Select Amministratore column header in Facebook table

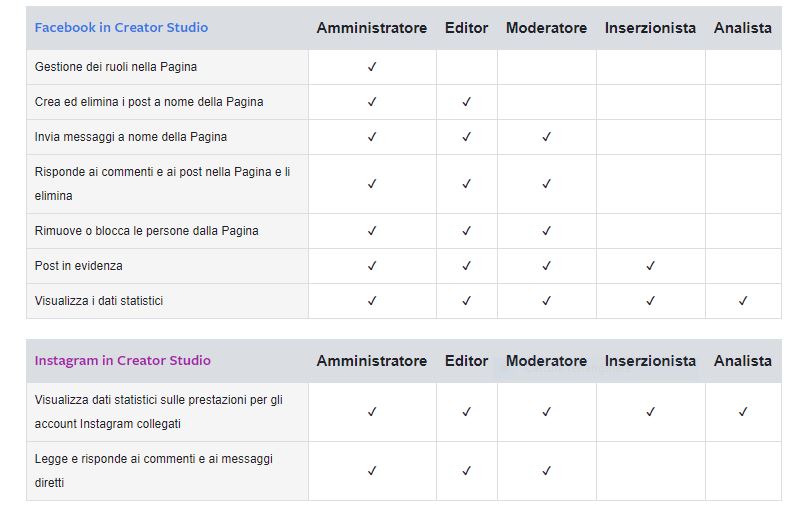pyautogui.click(x=372, y=28)
